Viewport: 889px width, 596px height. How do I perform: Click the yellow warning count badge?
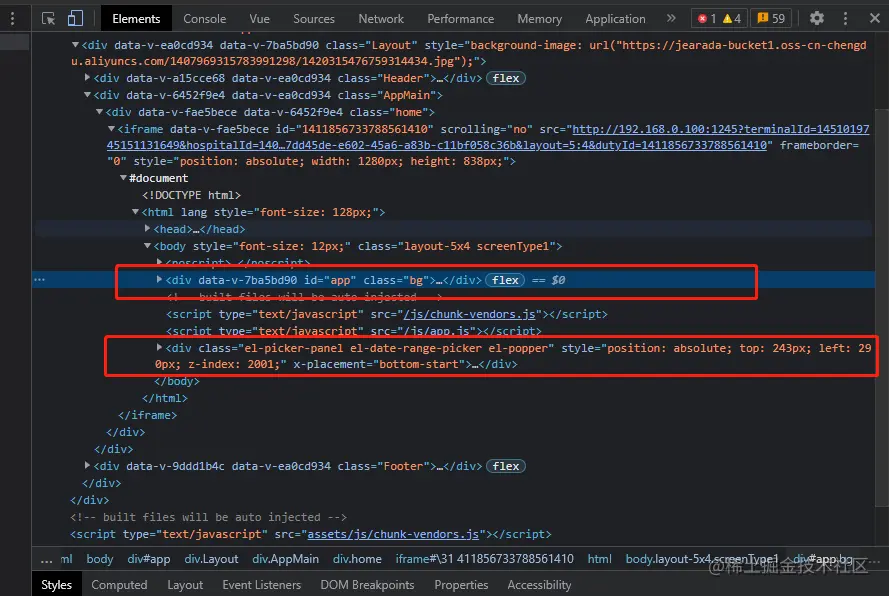(732, 19)
